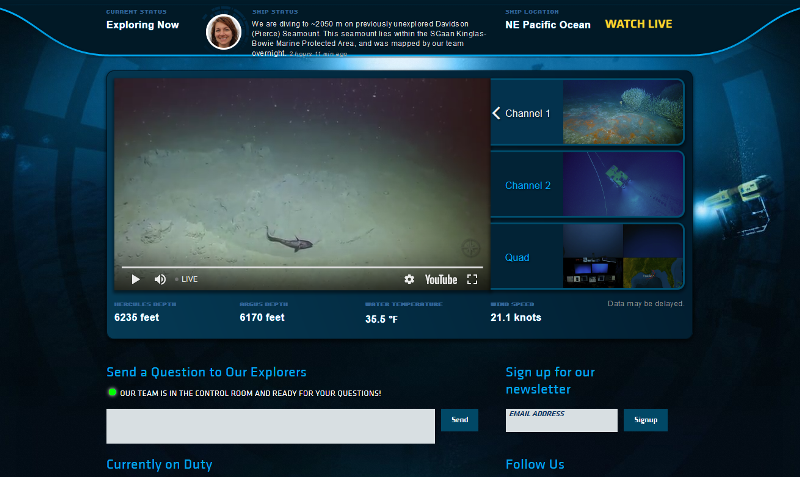Screen dimensions: 800x477
Task: Click the Channel 1 left chevron arrow
Action: tap(496, 113)
